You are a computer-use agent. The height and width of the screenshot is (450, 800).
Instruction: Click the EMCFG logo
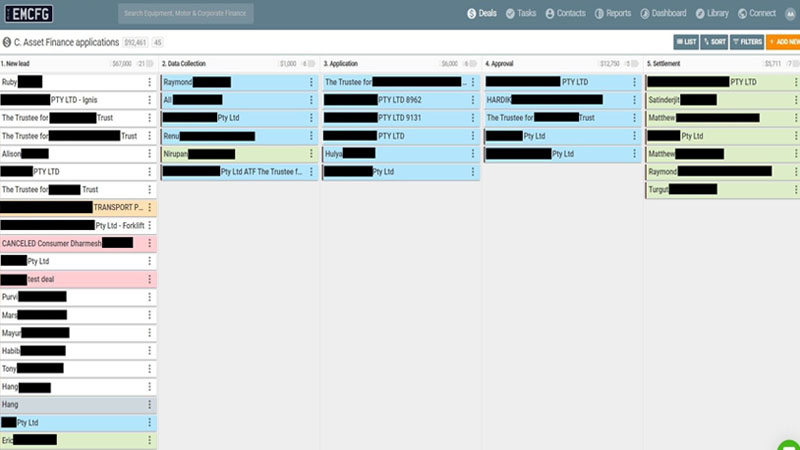tap(29, 14)
